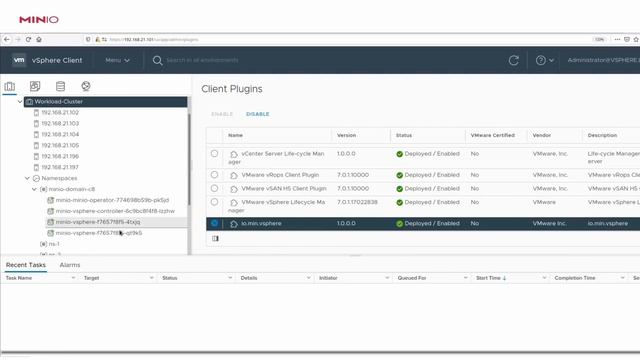Reload the browser page
The image size is (640, 360).
28,40
